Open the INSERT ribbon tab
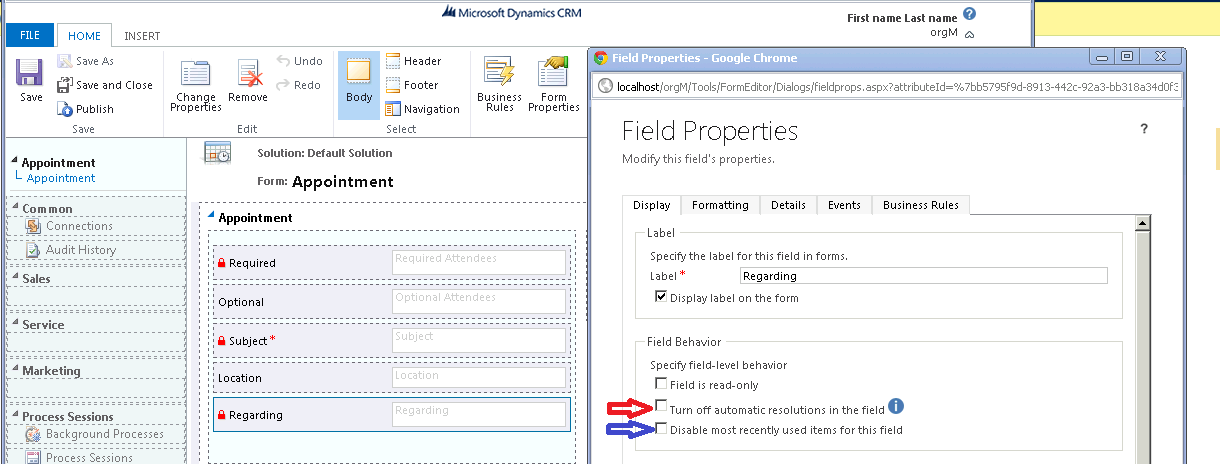Viewport: 1220px width, 464px height. pos(142,36)
